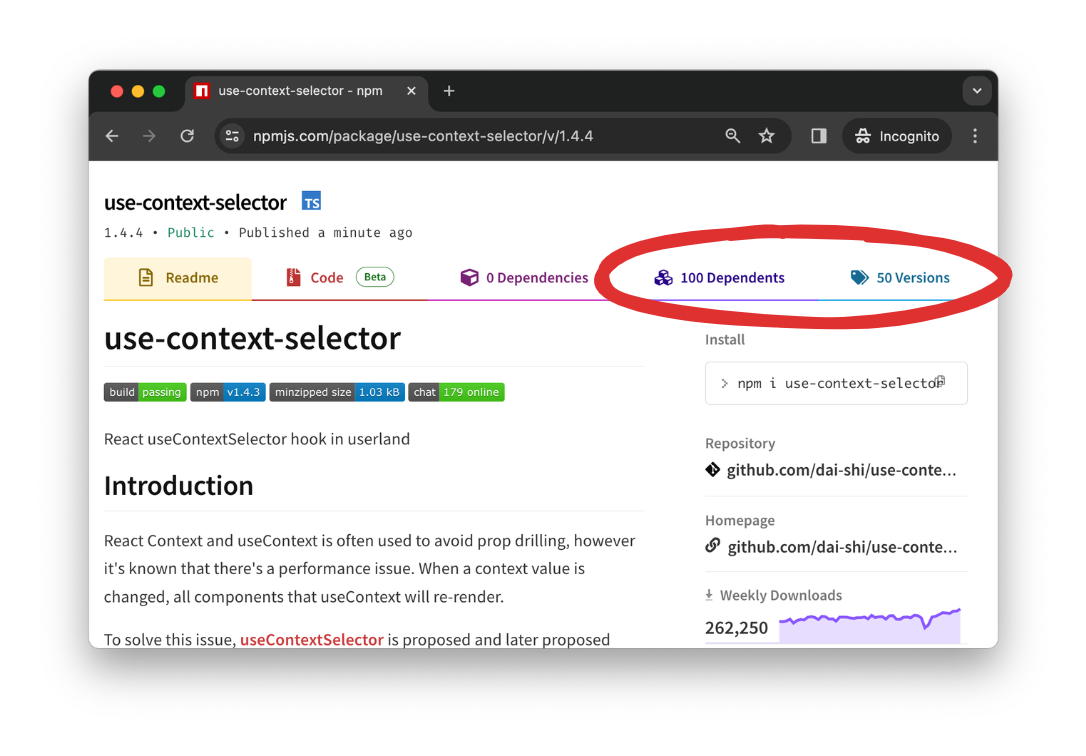The image size is (1086, 756).
Task: Click the TypeScript TS badge icon
Action: coord(311,201)
